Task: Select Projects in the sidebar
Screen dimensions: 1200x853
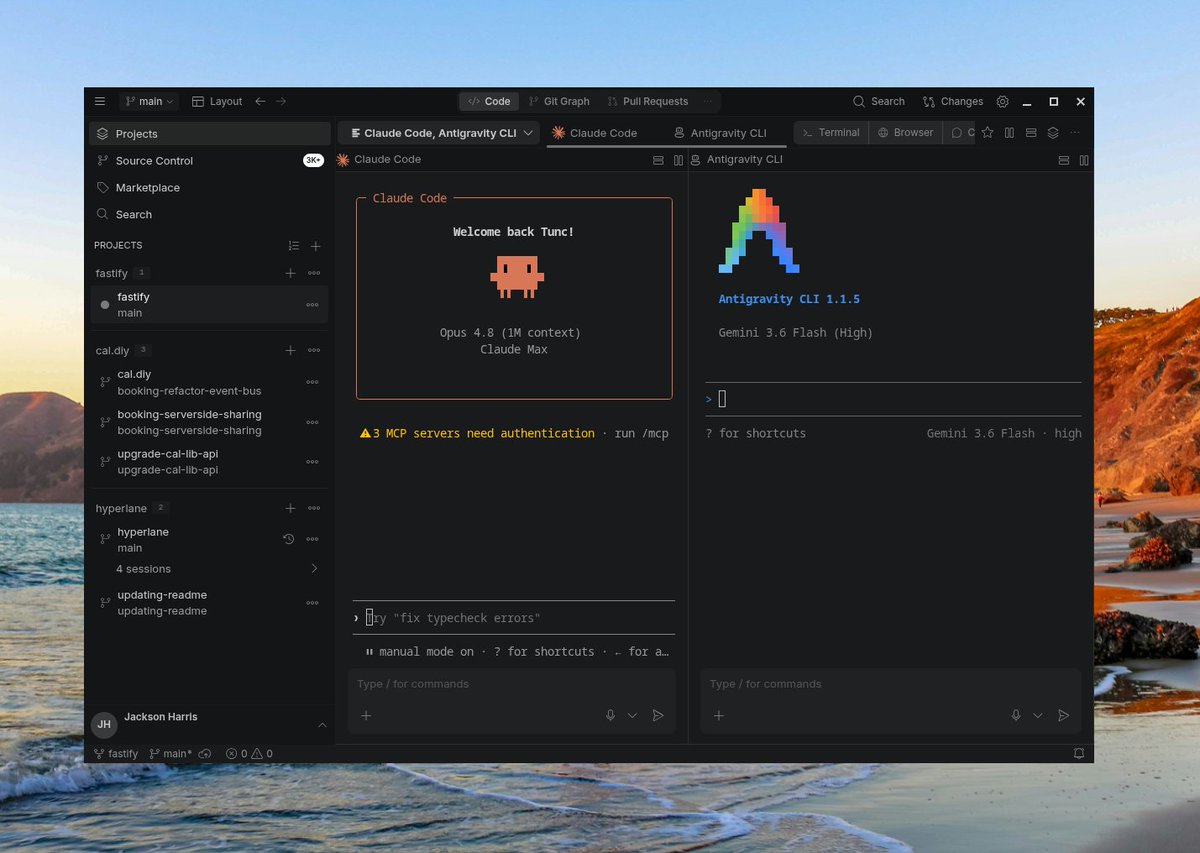Action: tap(209, 134)
